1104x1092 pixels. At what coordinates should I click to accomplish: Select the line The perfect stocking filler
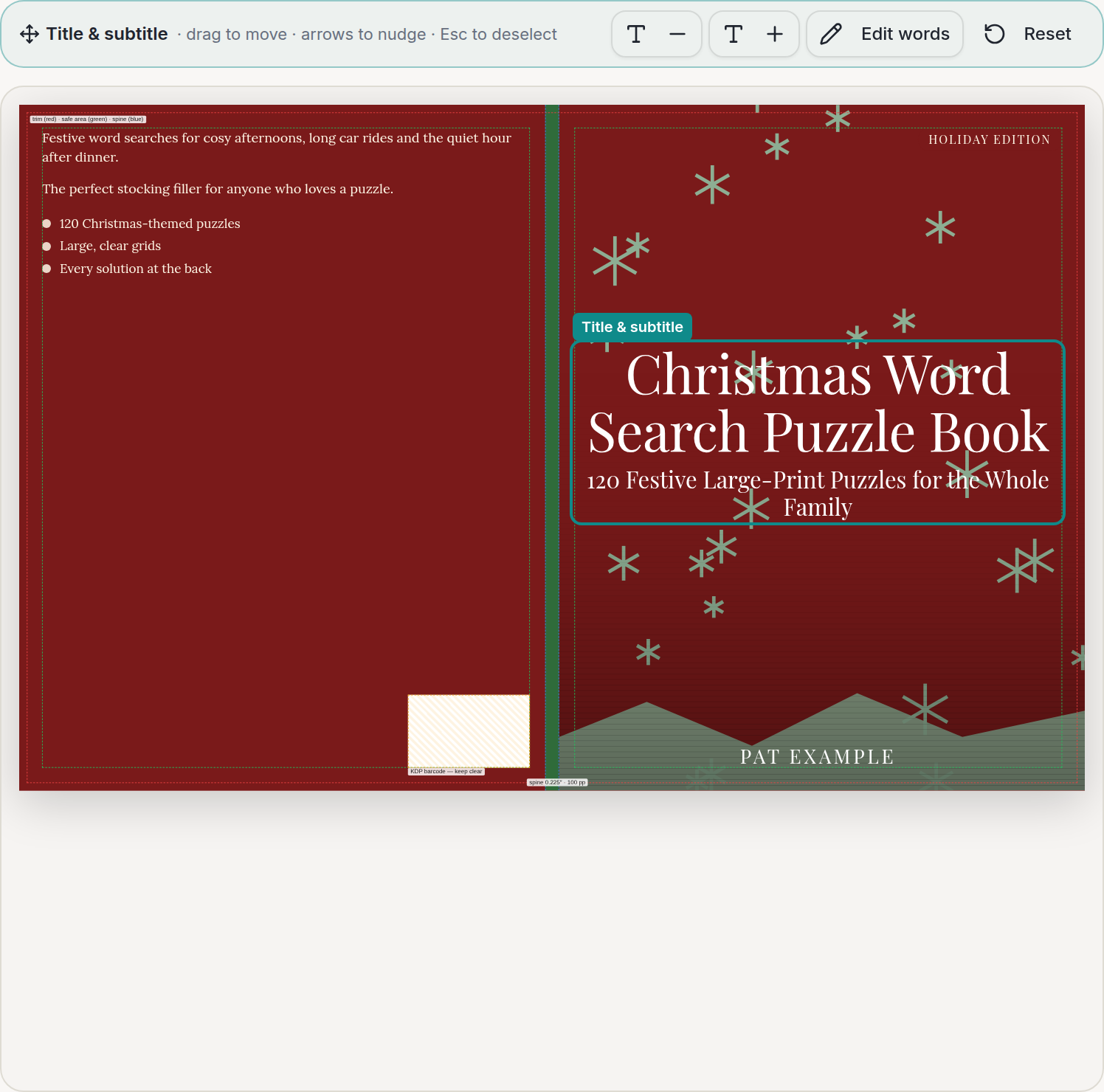[218, 189]
